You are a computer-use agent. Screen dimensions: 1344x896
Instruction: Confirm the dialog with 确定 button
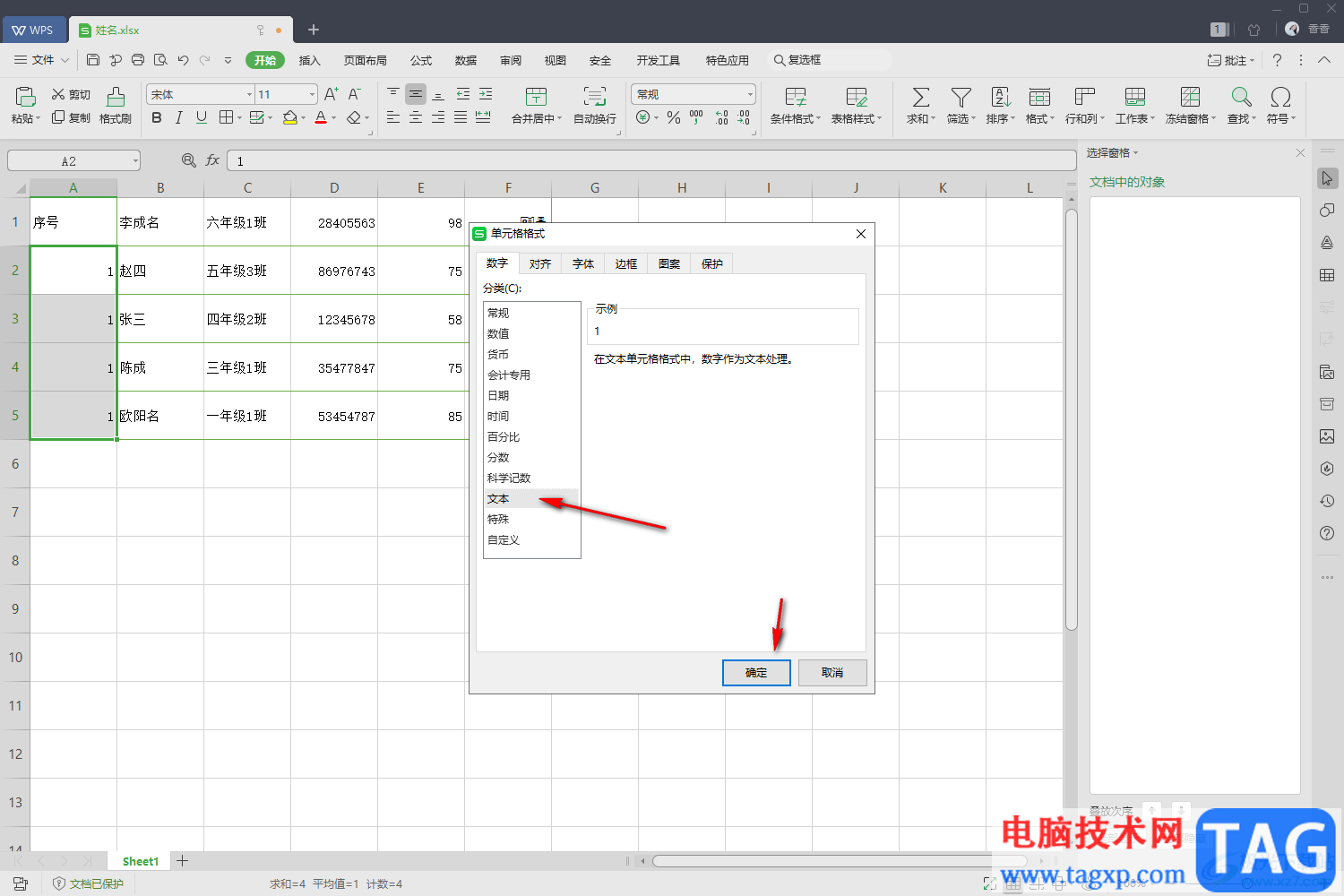[x=756, y=672]
